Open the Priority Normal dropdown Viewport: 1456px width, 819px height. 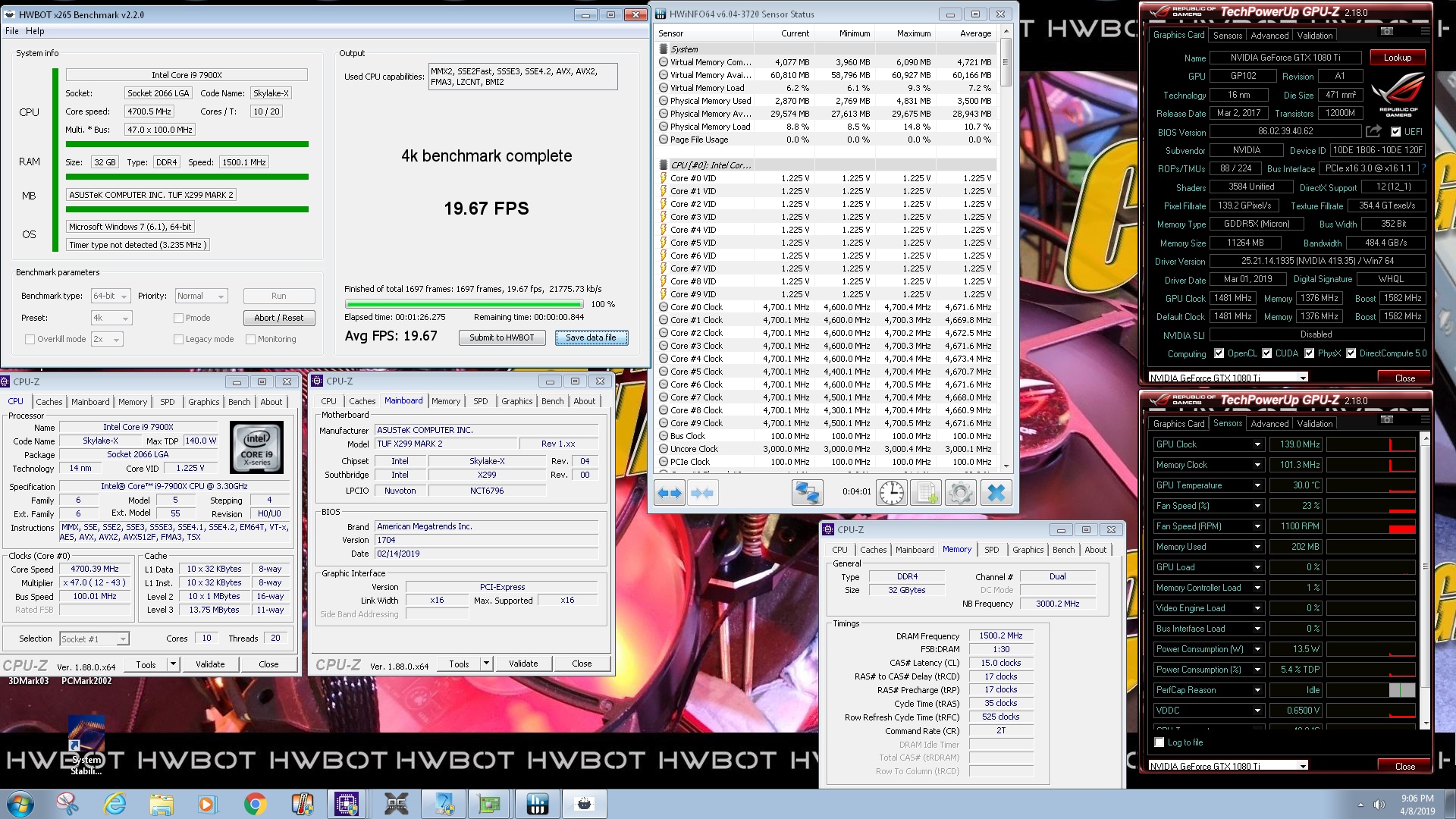point(201,296)
